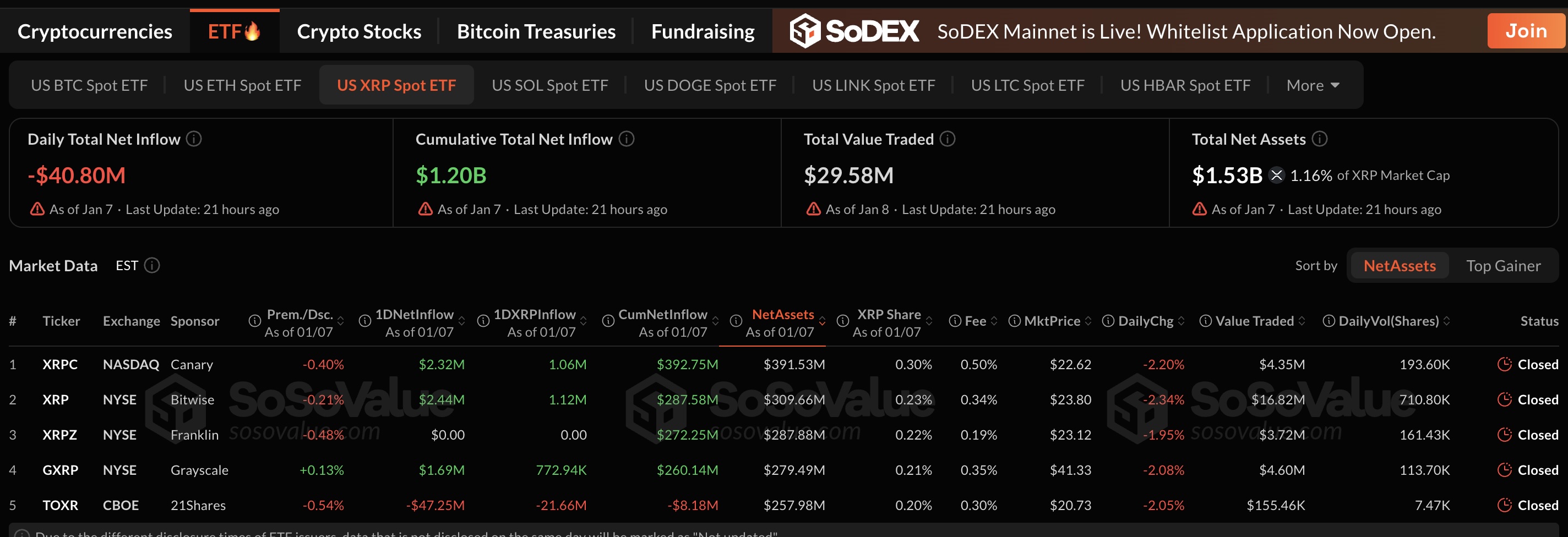
Task: Click info icon next to Cumulative Total Net Inflow
Action: pos(627,139)
